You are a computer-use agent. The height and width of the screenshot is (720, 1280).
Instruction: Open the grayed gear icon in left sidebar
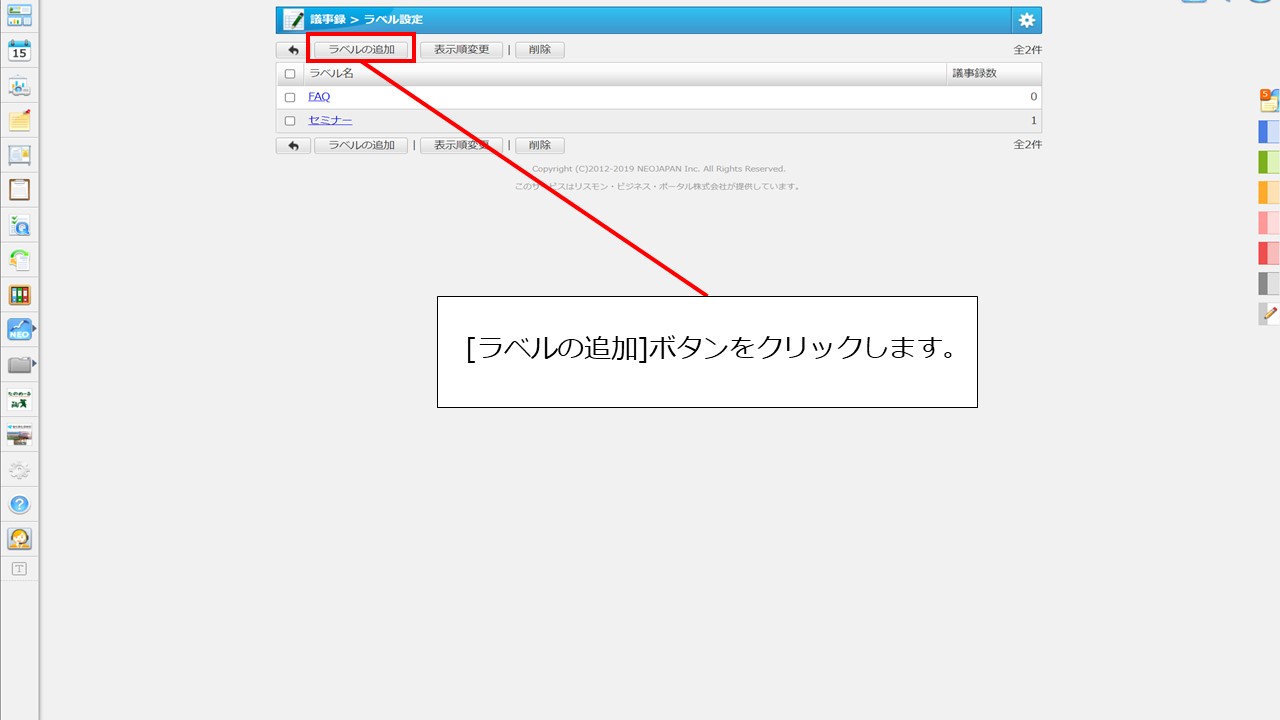(x=19, y=469)
